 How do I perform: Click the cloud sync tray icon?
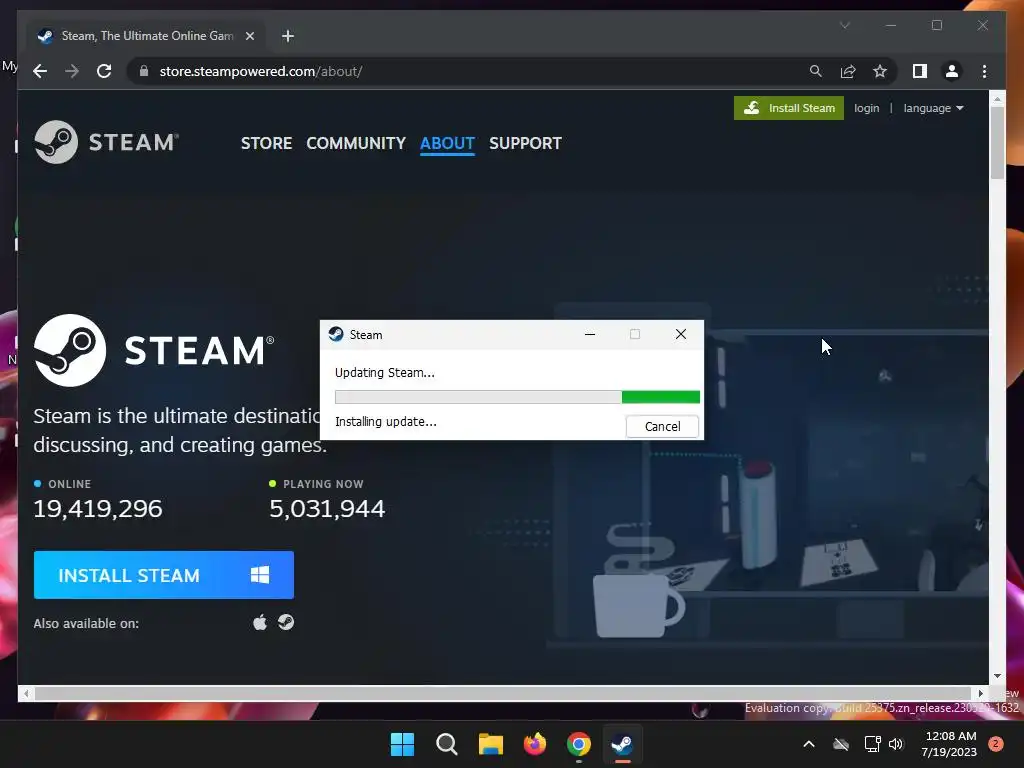[841, 744]
